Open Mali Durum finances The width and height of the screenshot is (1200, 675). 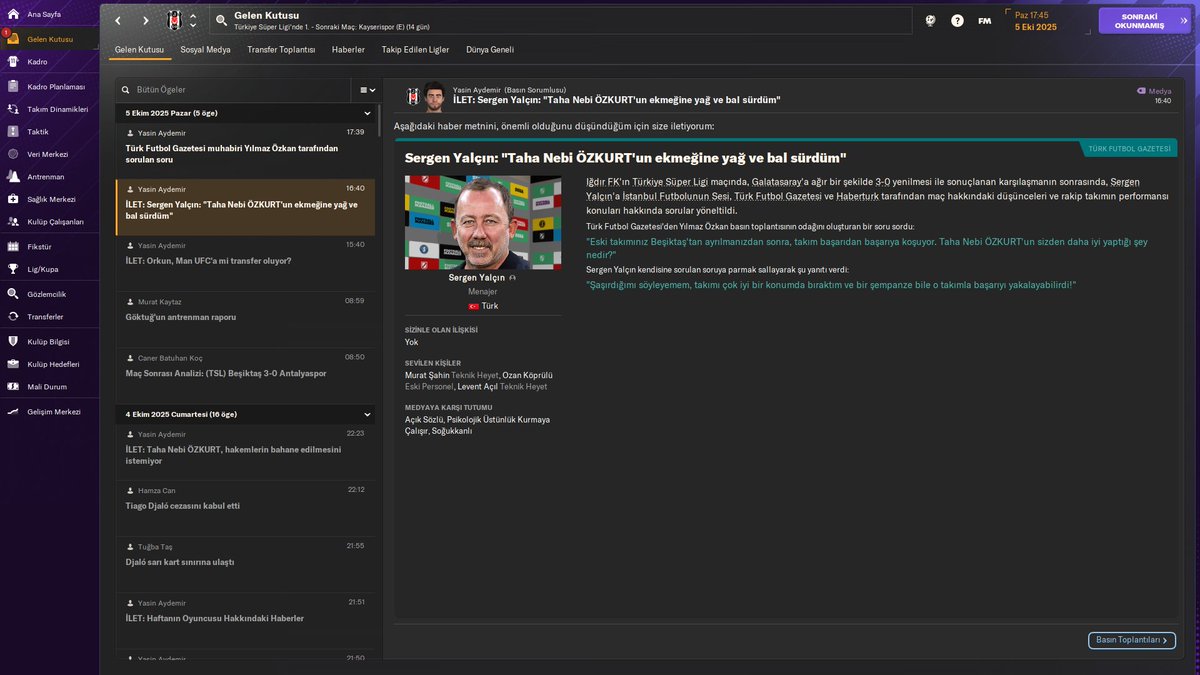[x=50, y=386]
